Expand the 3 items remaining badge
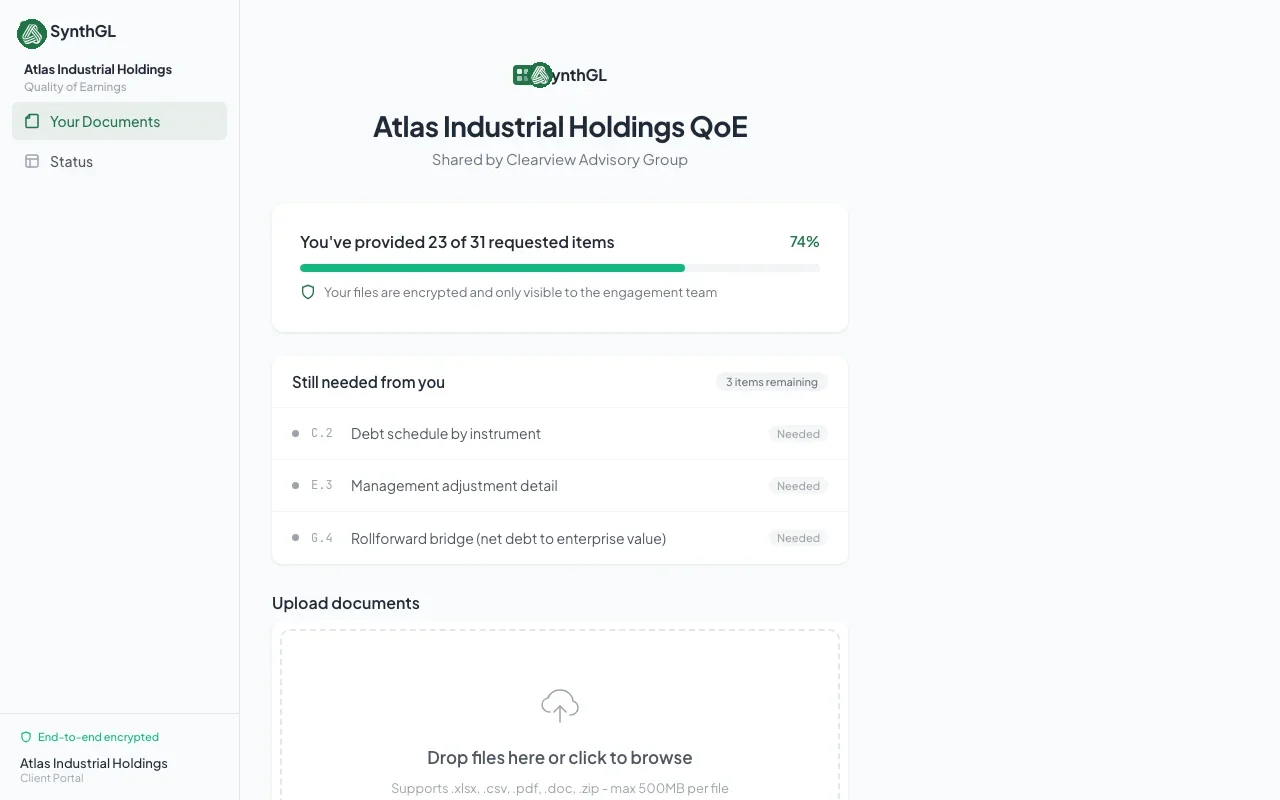Screen dimensions: 1280x800 coord(771,381)
